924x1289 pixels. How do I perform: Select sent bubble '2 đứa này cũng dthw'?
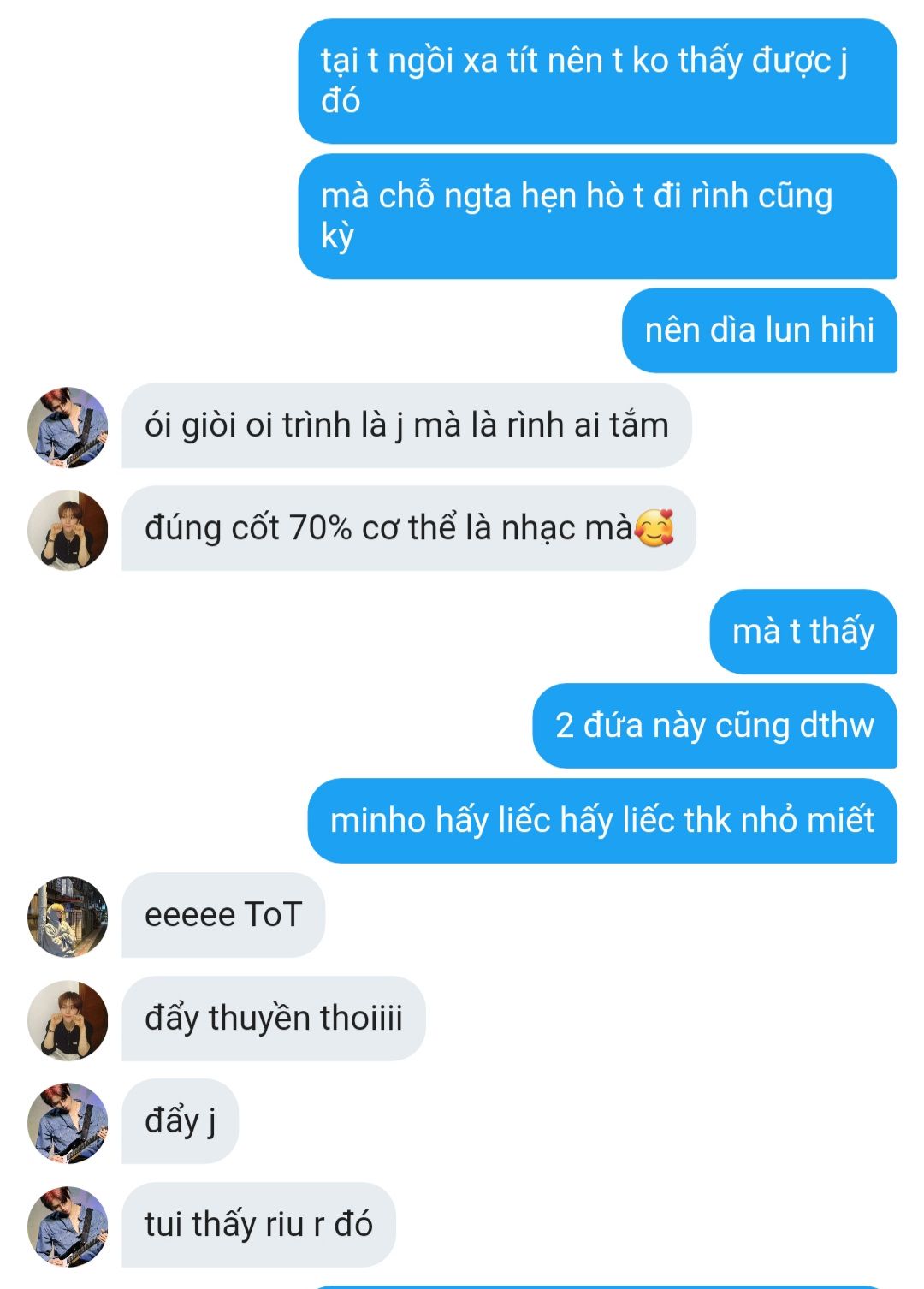point(715,726)
